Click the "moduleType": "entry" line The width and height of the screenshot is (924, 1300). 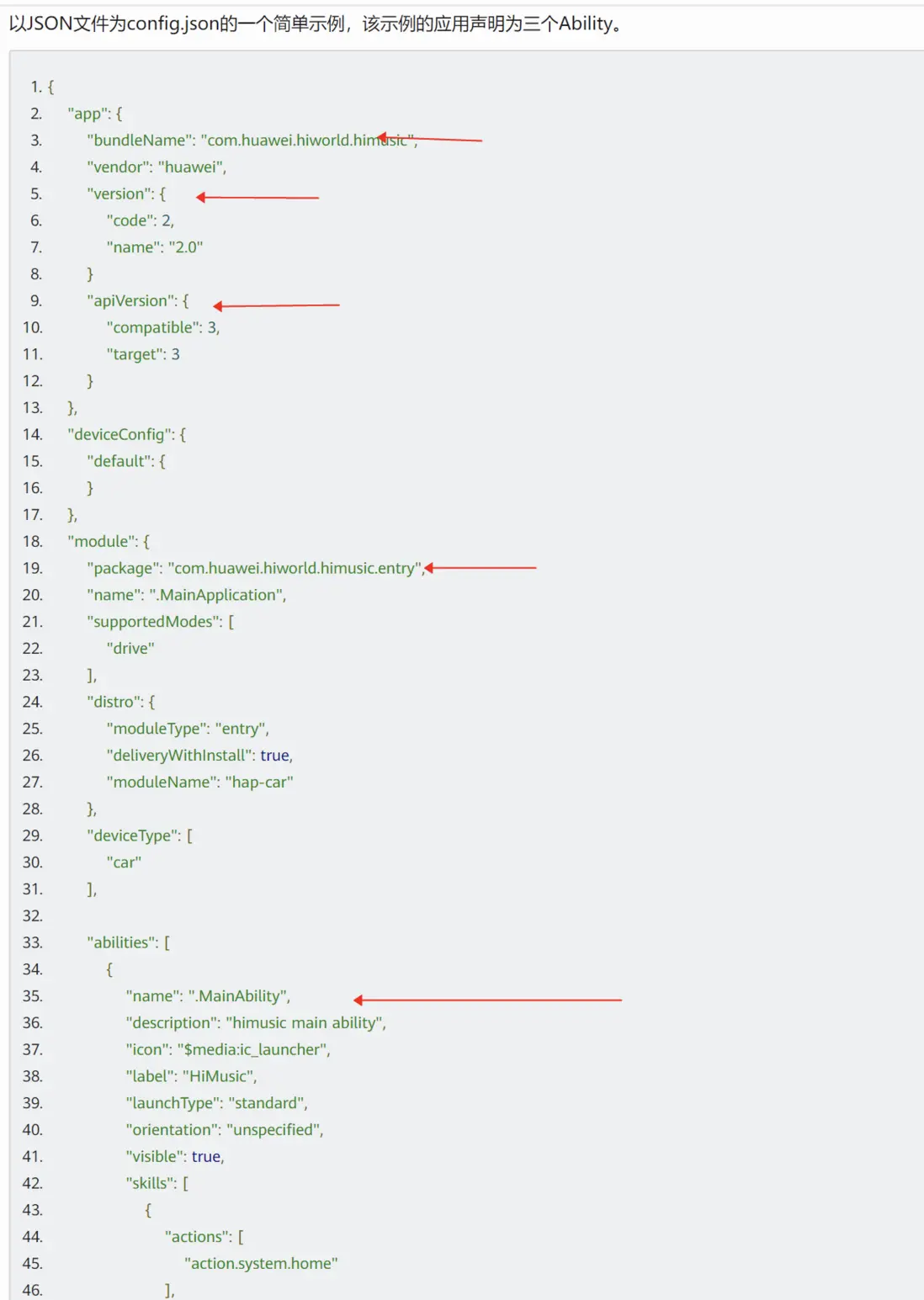pyautogui.click(x=187, y=730)
